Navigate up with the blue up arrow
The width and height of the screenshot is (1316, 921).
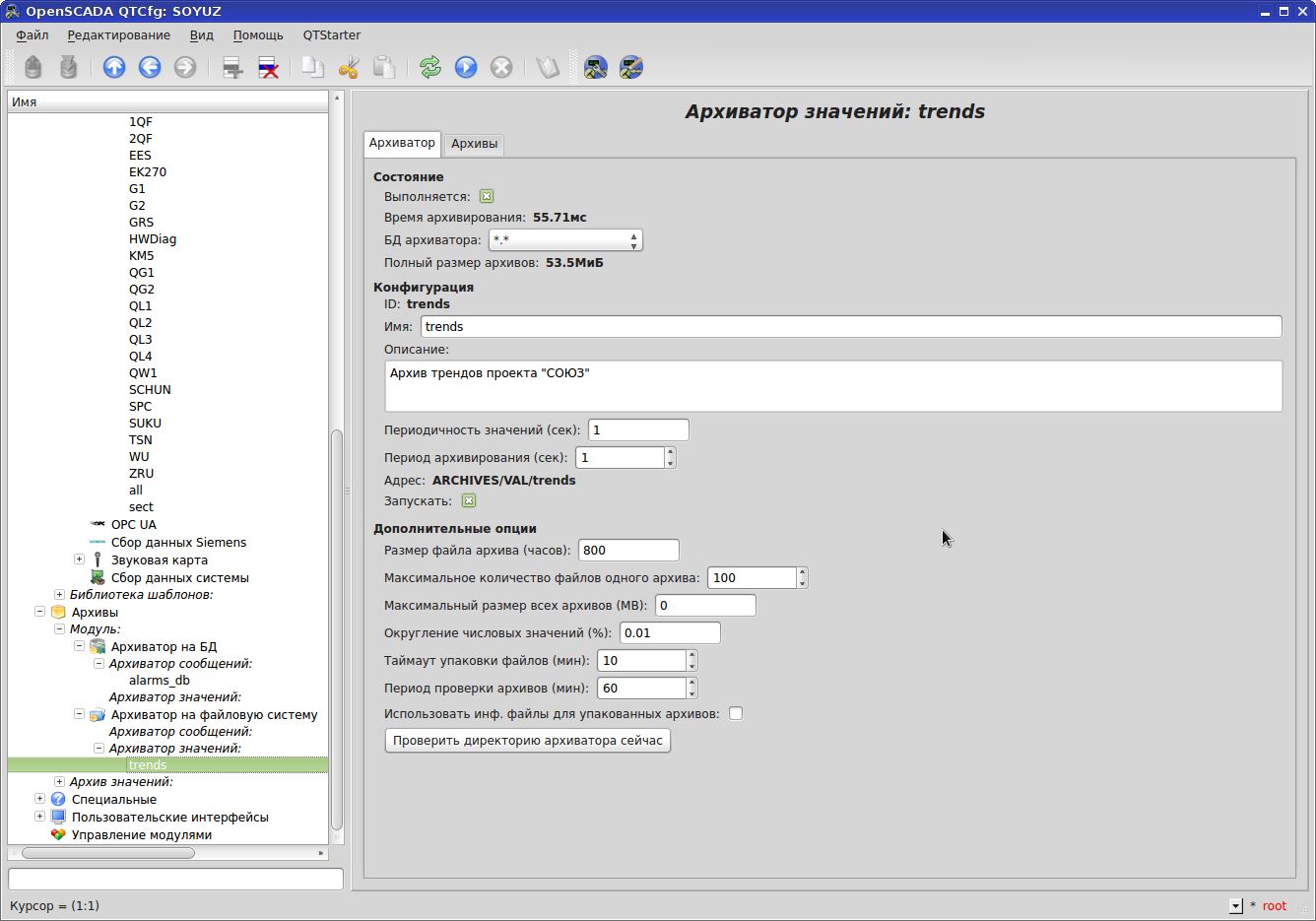[114, 67]
